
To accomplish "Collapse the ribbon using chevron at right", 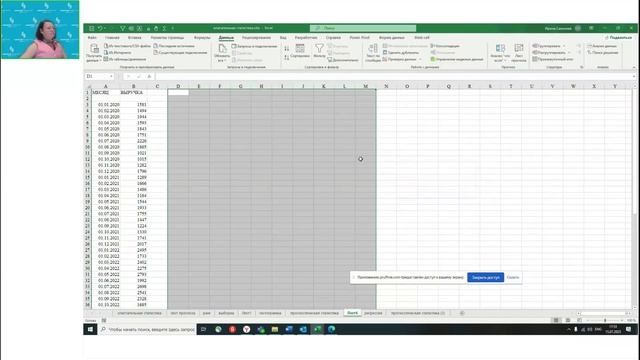I will [x=633, y=67].
